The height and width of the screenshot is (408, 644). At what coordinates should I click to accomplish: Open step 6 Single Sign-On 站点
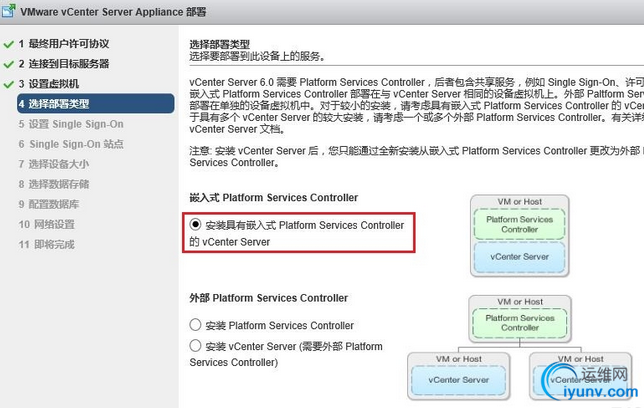tap(71, 144)
